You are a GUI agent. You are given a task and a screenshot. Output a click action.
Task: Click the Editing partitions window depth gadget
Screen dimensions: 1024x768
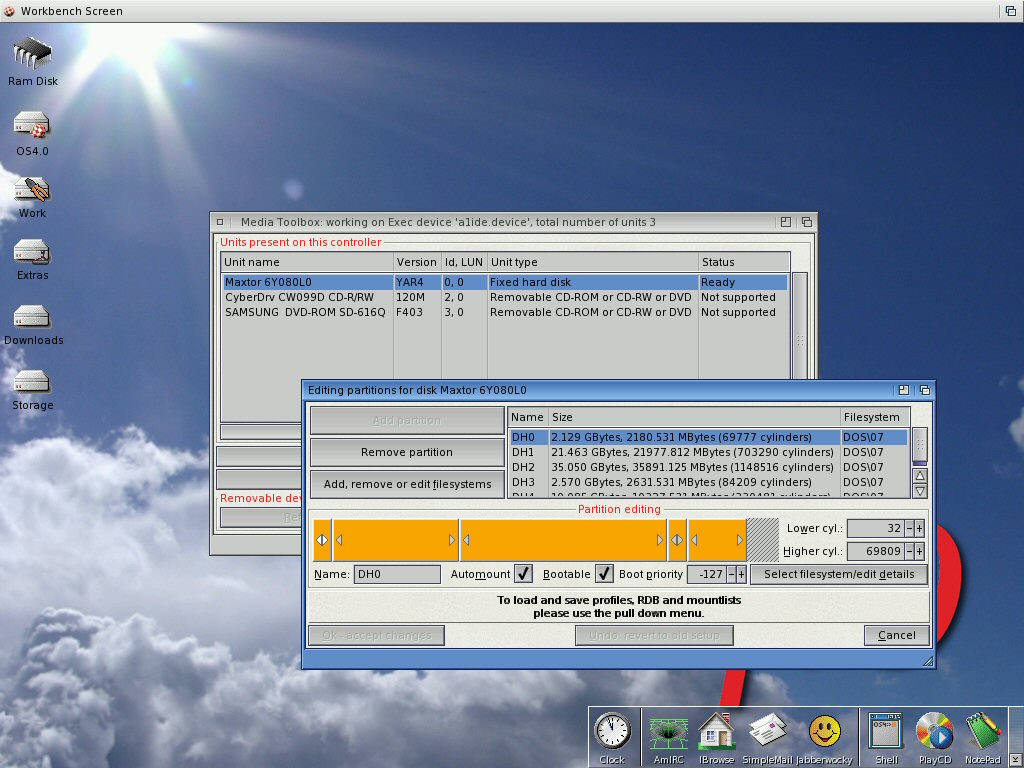point(925,390)
